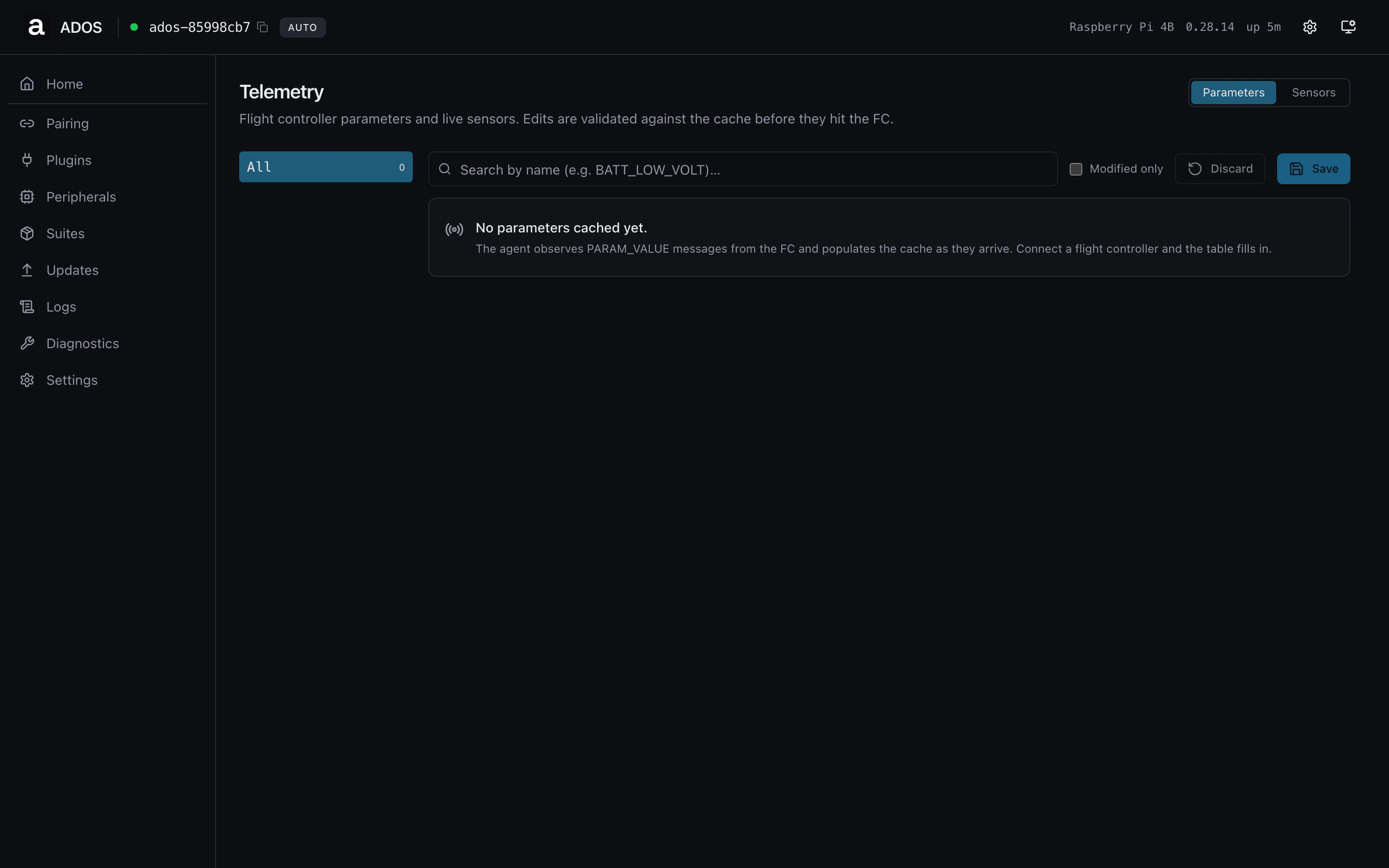Click the monitor display icon in header

(1348, 27)
